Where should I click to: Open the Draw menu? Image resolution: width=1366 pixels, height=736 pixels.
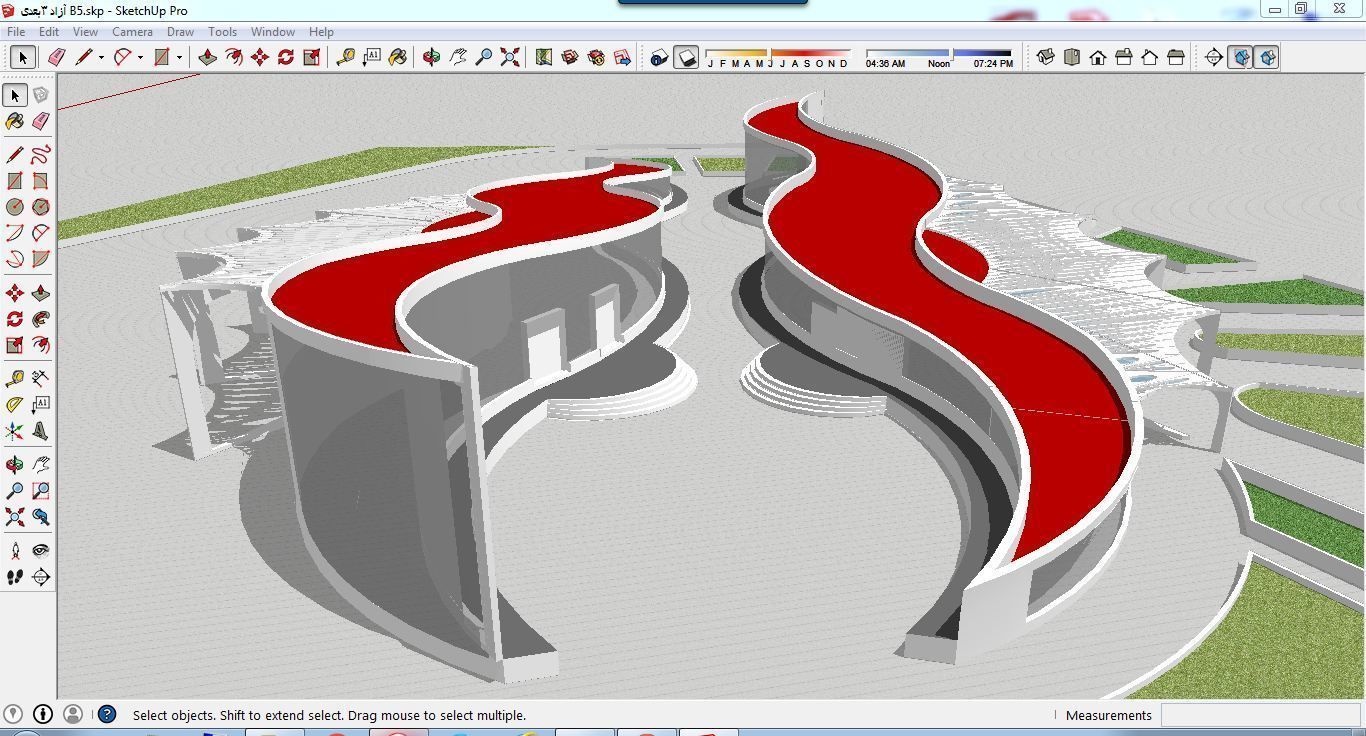[180, 32]
